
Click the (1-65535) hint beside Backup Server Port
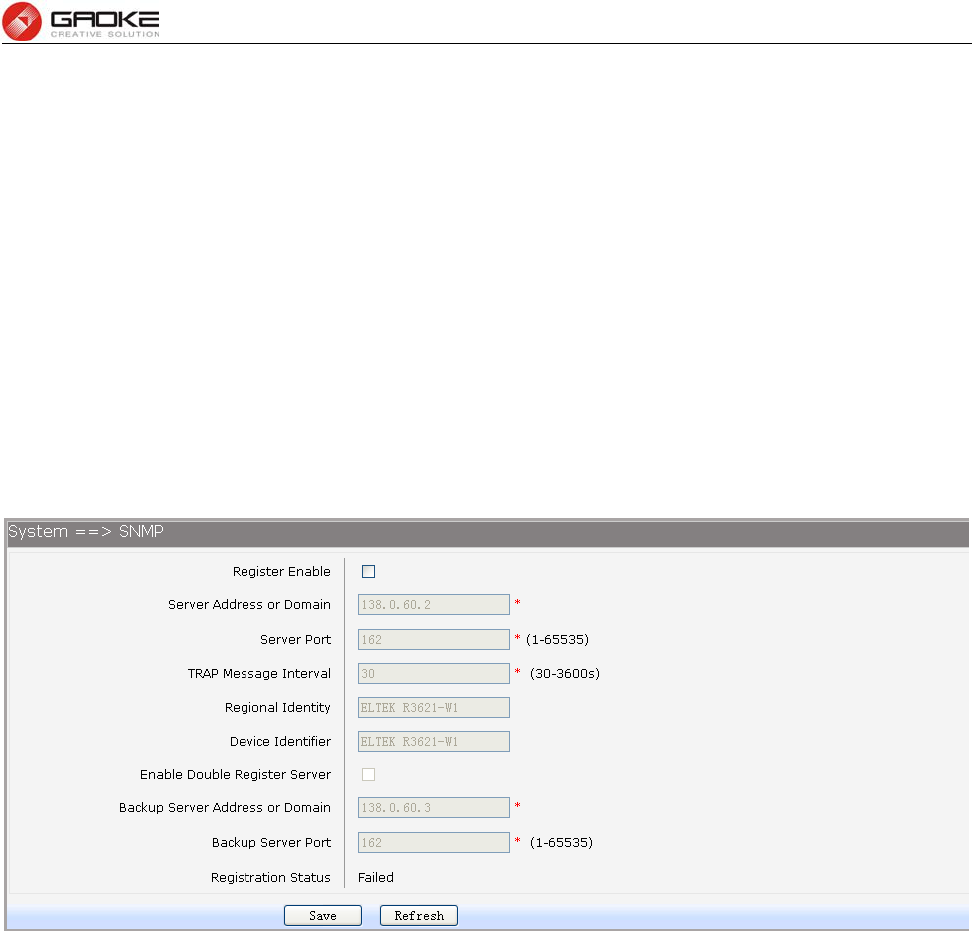pyautogui.click(x=561, y=842)
